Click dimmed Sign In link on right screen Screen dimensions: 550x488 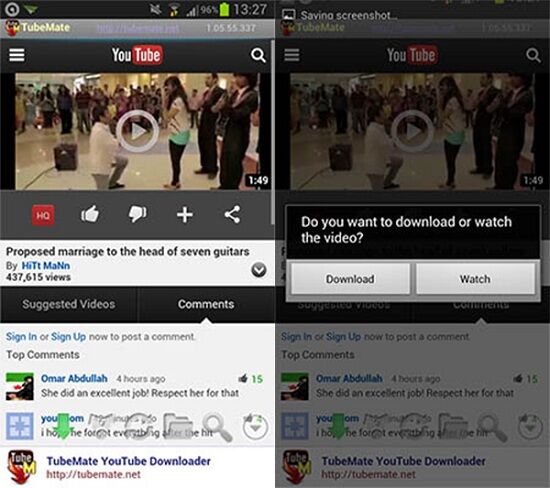(296, 337)
